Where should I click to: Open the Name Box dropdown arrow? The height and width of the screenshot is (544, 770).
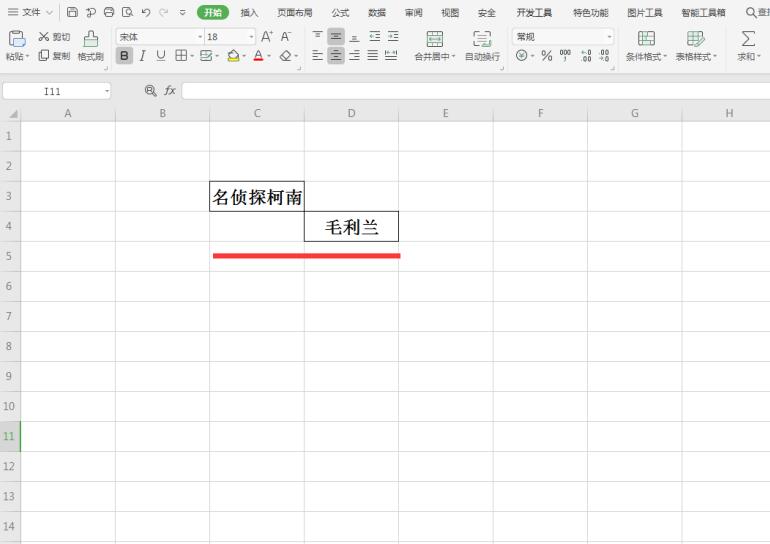click(x=107, y=91)
